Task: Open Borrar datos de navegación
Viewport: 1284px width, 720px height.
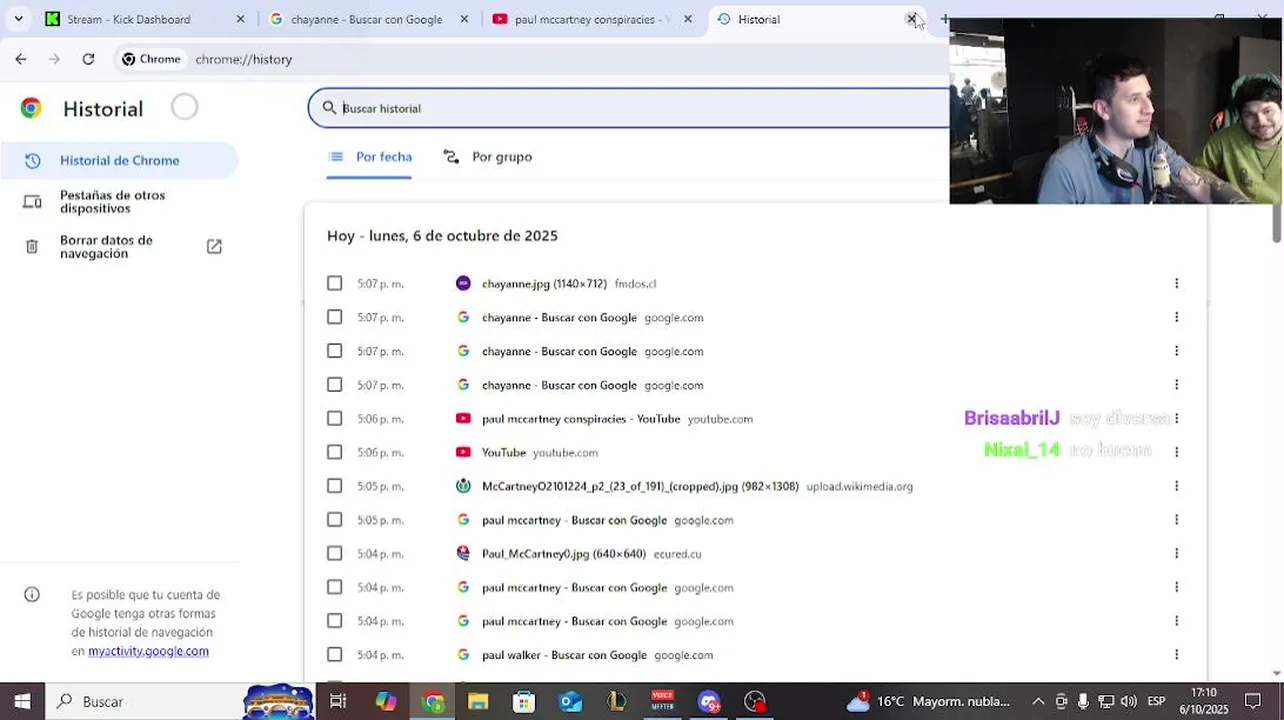Action: pyautogui.click(x=119, y=247)
